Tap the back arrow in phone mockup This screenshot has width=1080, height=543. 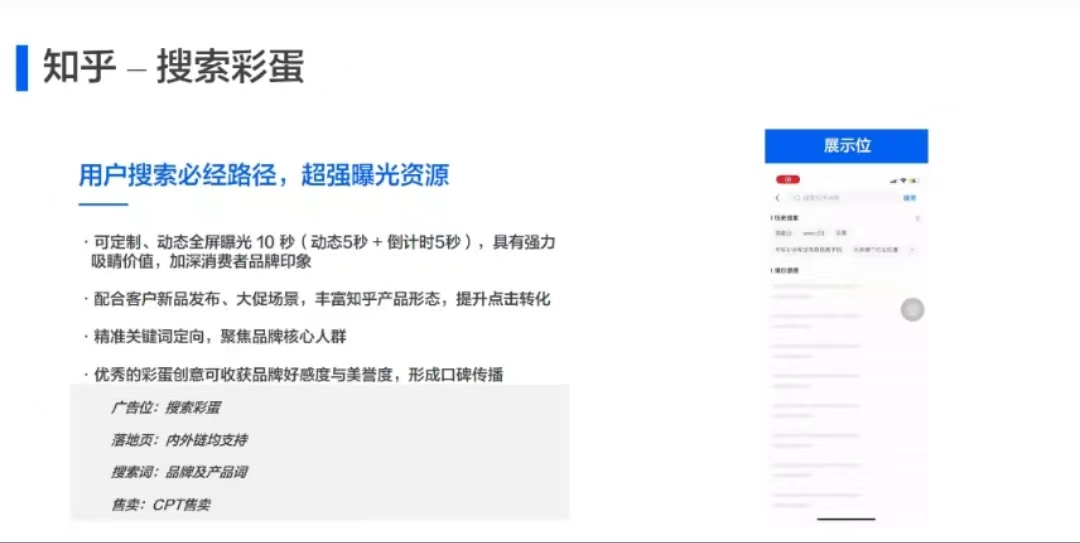[777, 198]
